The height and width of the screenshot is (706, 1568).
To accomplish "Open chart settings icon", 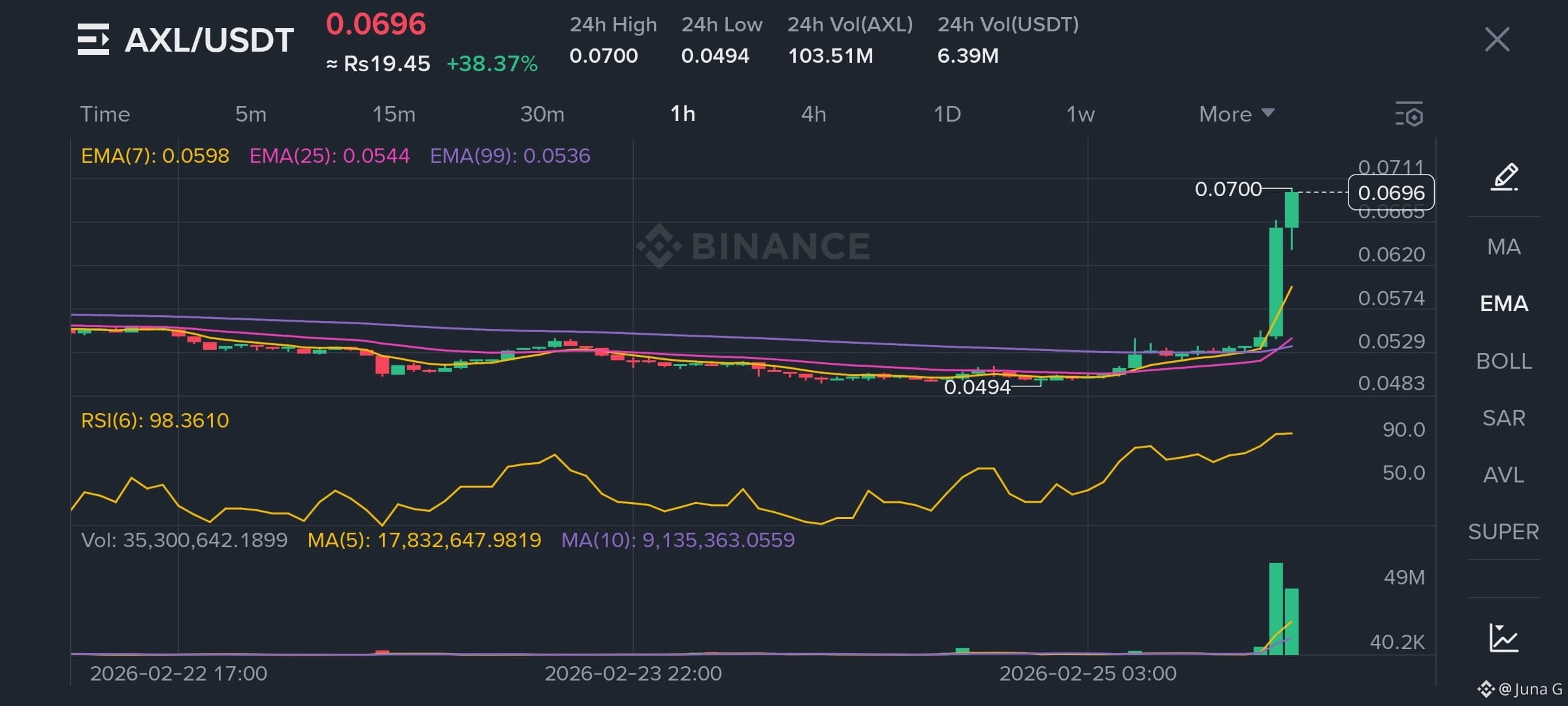I will coord(1409,114).
